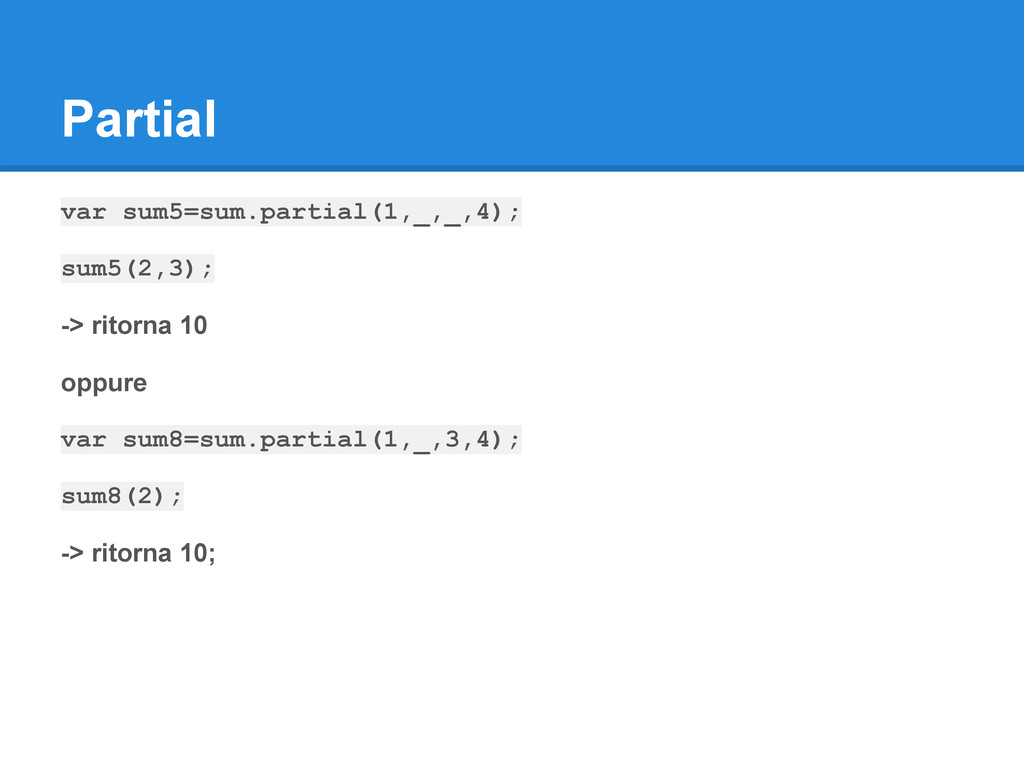Image resolution: width=1024 pixels, height=768 pixels.
Task: Click the arrow before the first "ritorna 10"
Action: coord(72,325)
